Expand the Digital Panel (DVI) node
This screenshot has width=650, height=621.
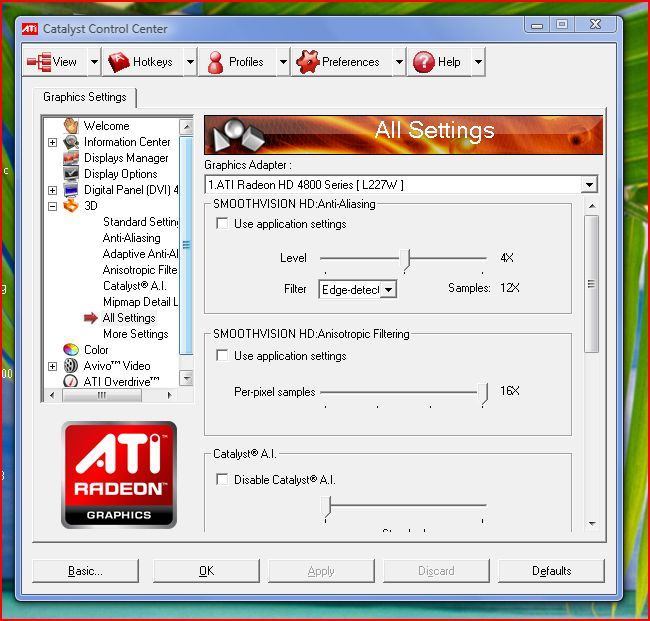click(52, 190)
